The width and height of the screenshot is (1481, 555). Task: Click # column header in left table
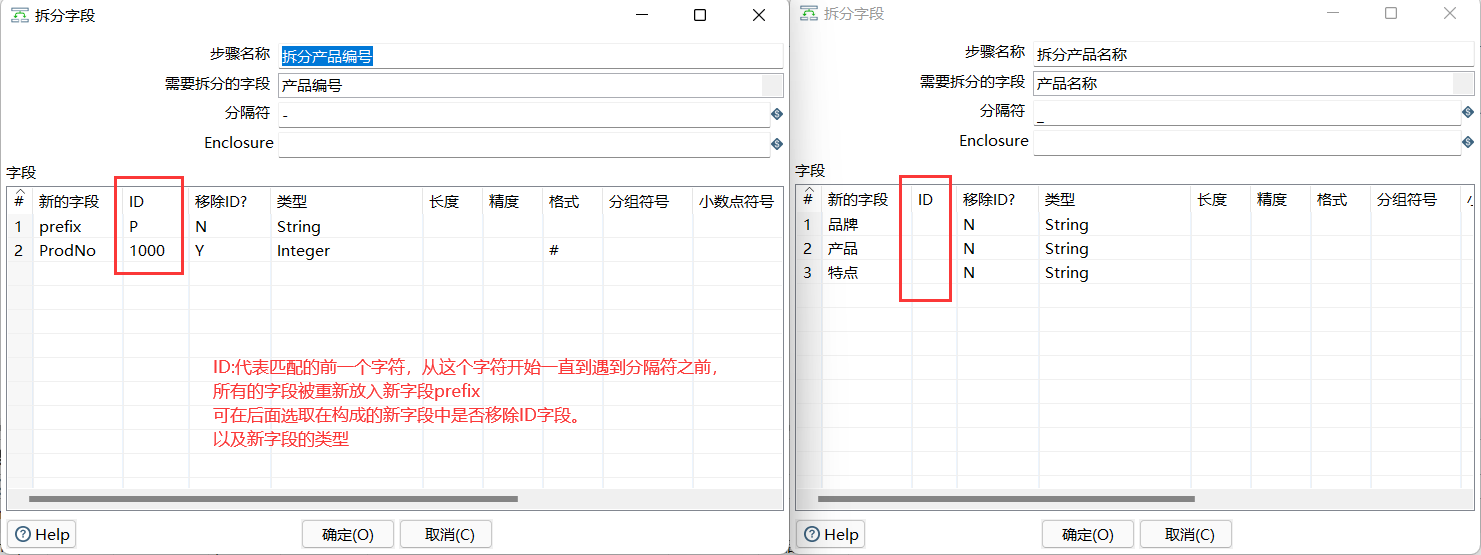[x=20, y=201]
